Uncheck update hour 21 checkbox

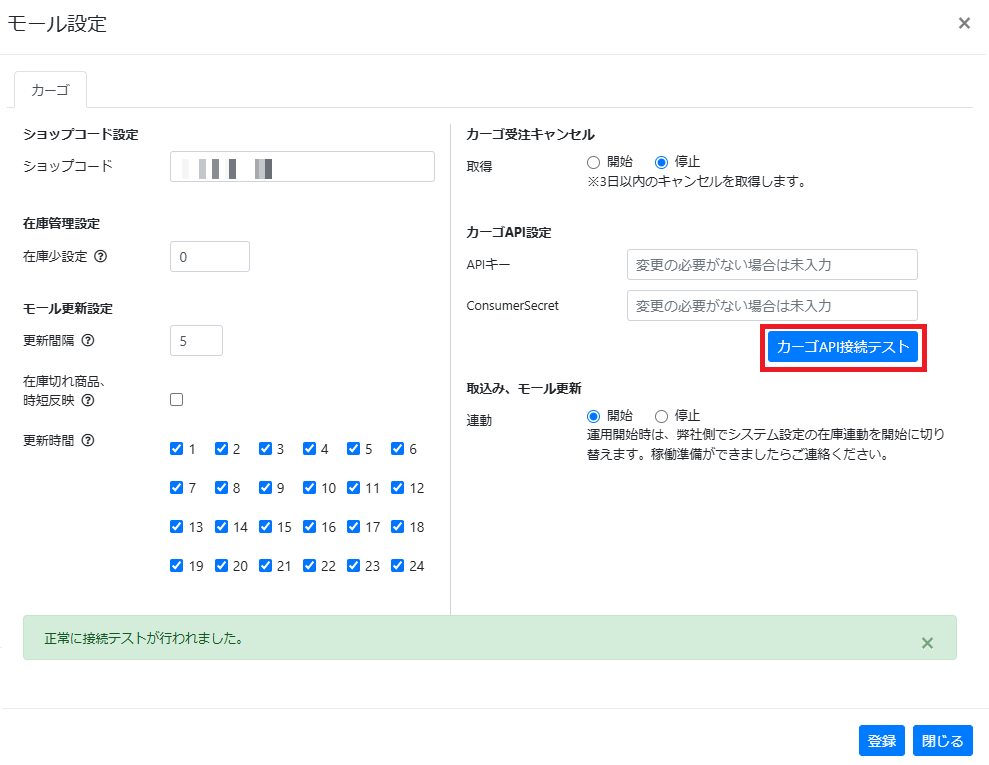pyautogui.click(x=265, y=566)
